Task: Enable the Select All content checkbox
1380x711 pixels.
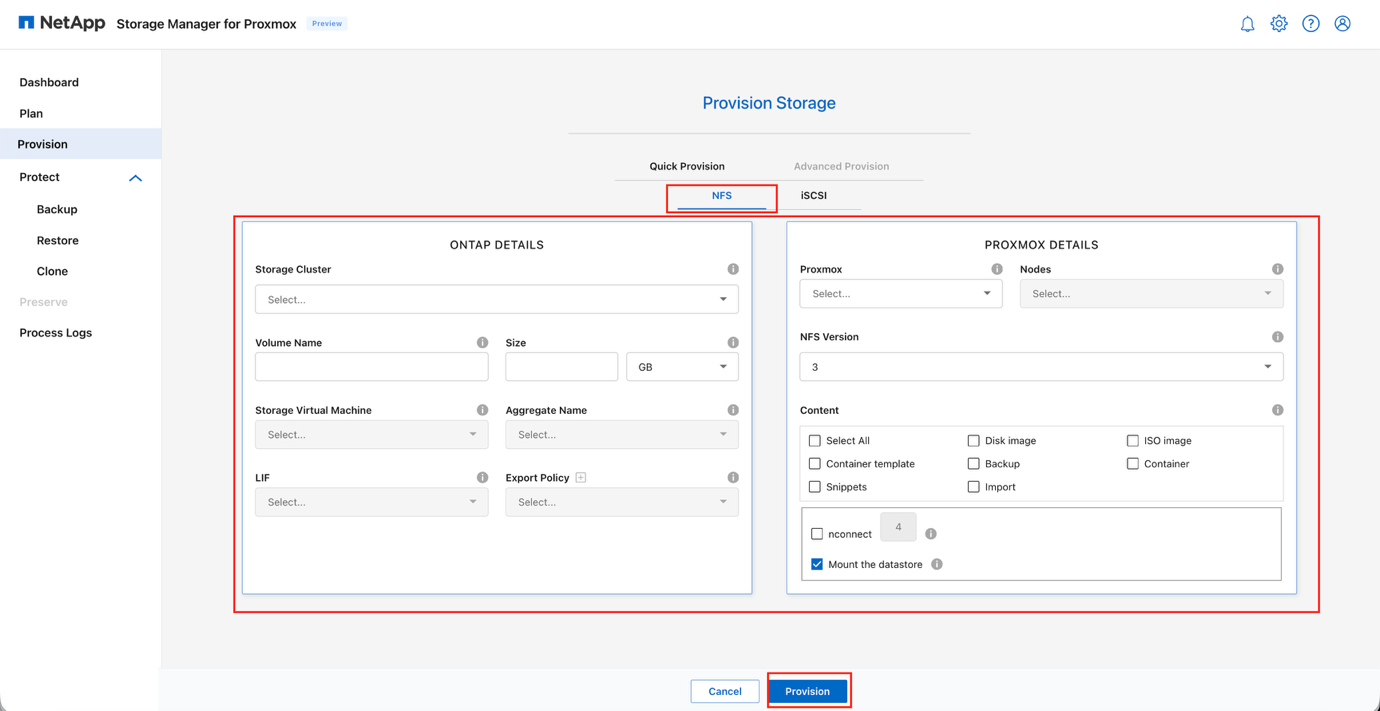Action: (x=814, y=440)
